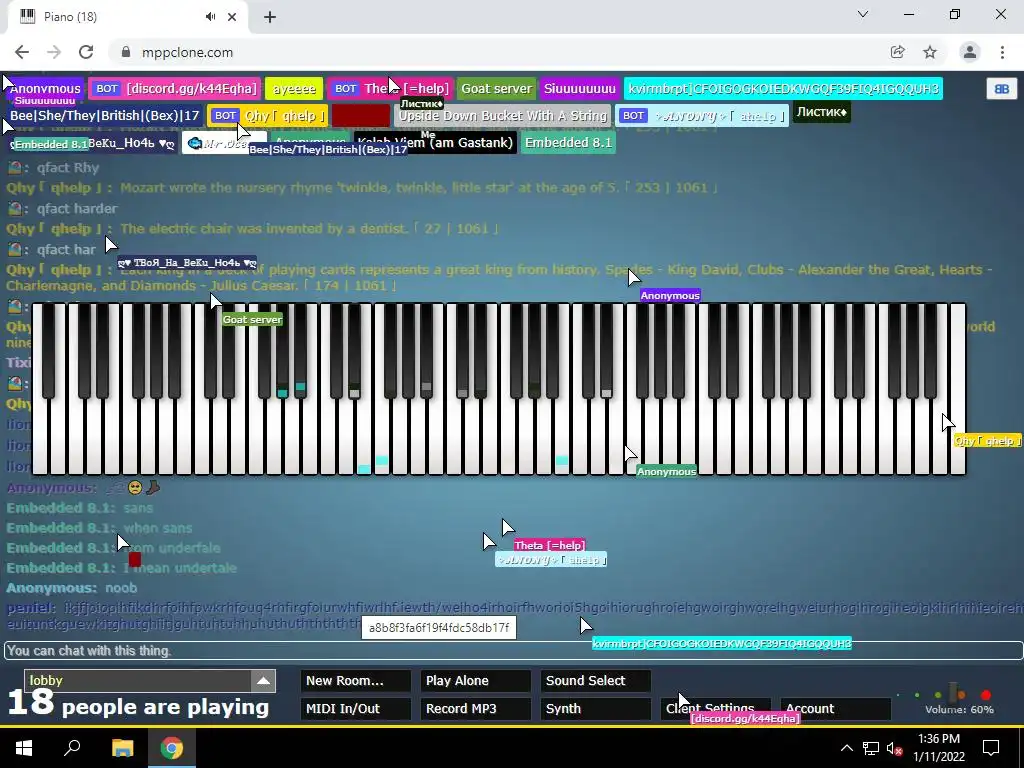This screenshot has width=1024, height=768.
Task: Click Play Alone button
Action: pyautogui.click(x=475, y=680)
